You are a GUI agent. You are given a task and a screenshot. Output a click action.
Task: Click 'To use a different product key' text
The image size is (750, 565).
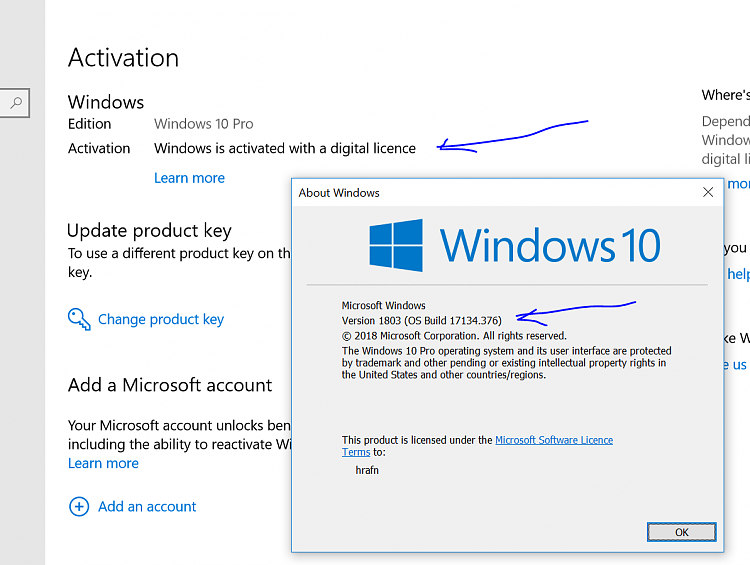[x=179, y=263]
